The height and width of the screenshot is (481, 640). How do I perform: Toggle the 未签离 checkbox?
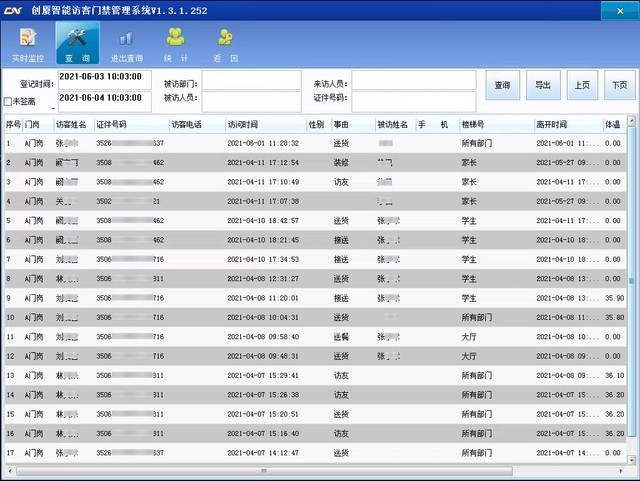9,102
